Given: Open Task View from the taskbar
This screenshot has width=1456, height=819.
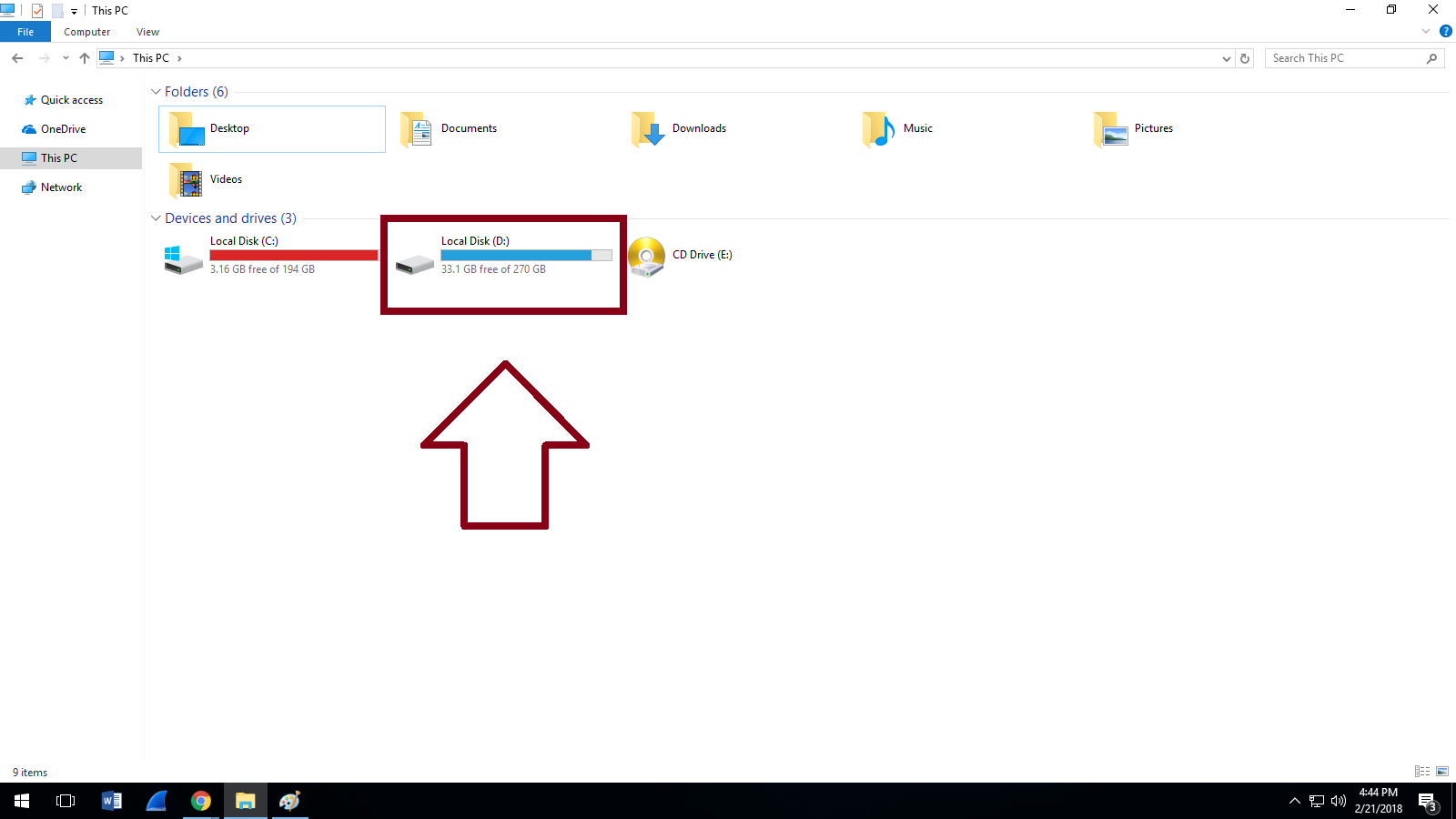Looking at the screenshot, I should pyautogui.click(x=66, y=801).
